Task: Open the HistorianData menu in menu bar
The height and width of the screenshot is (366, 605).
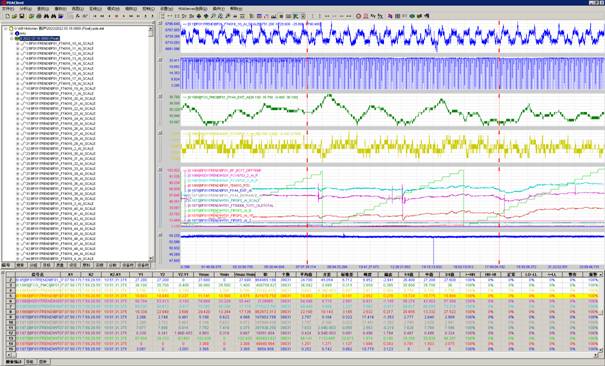Action: [x=194, y=9]
